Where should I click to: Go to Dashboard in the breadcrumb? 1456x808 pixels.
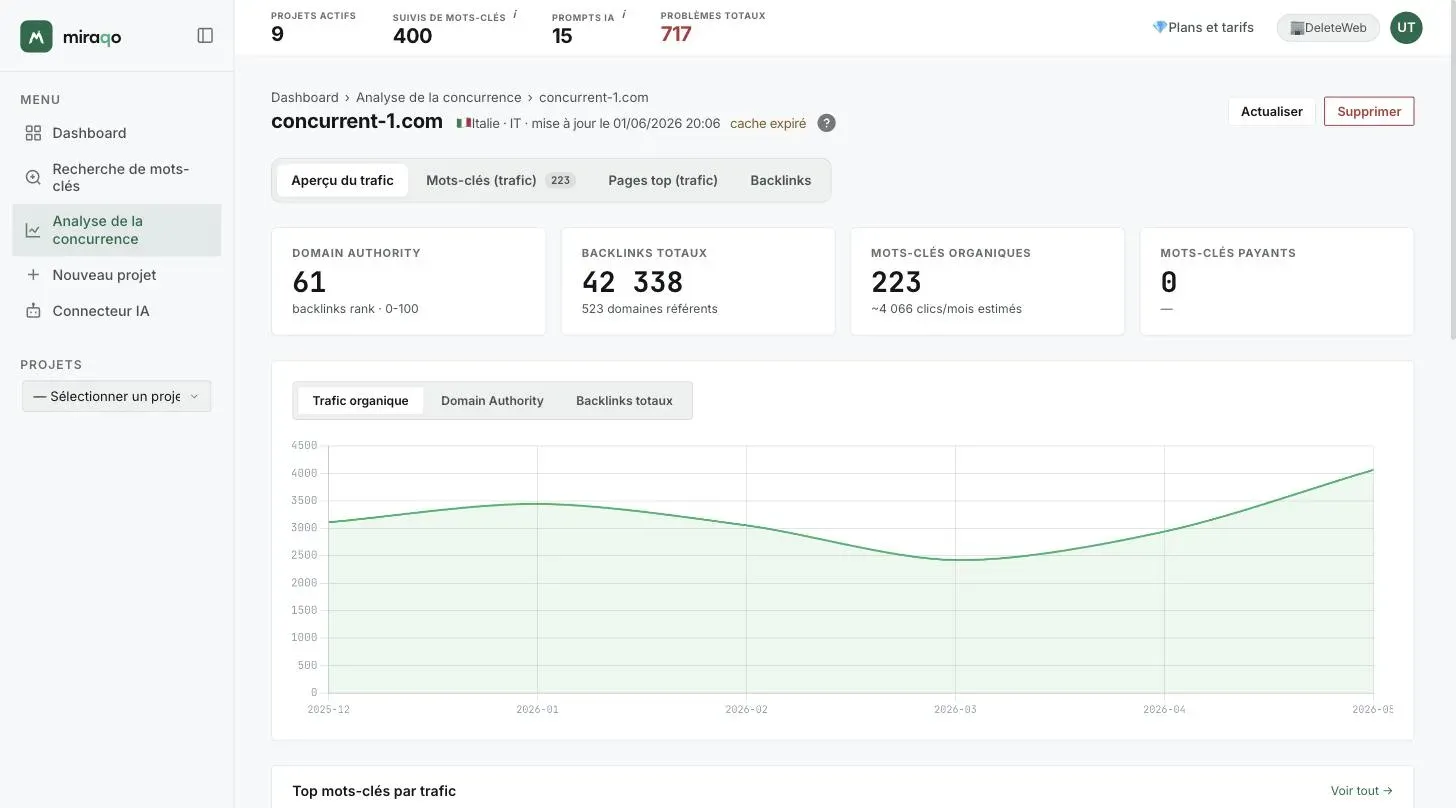[x=305, y=98]
